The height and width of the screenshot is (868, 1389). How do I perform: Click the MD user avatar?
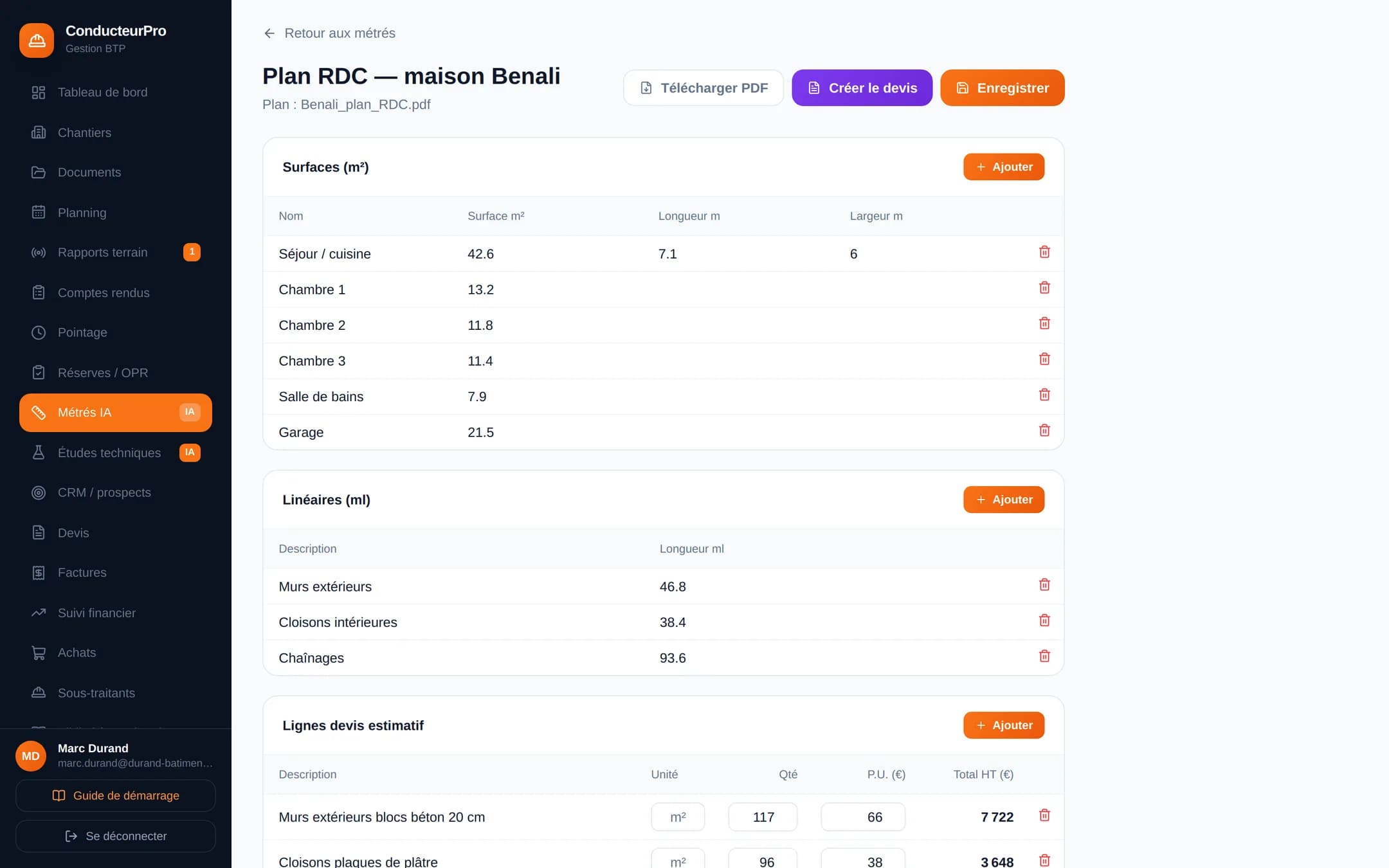[x=31, y=756]
